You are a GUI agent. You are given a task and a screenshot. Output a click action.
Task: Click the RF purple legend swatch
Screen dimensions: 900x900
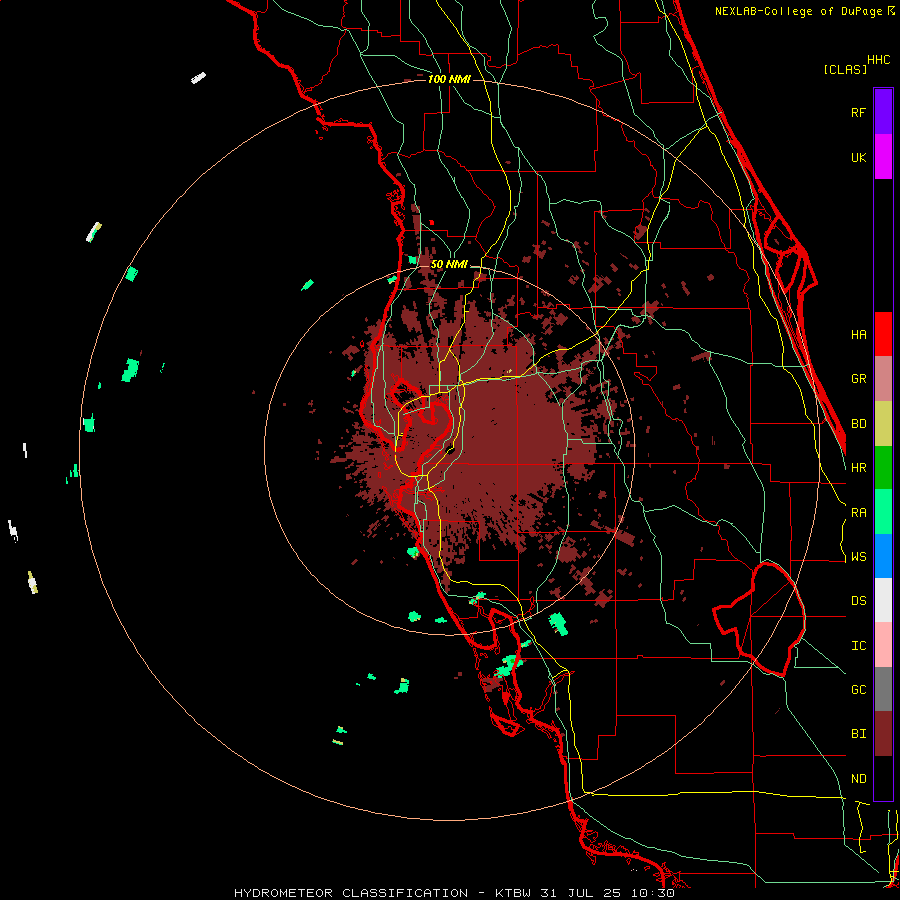[883, 112]
